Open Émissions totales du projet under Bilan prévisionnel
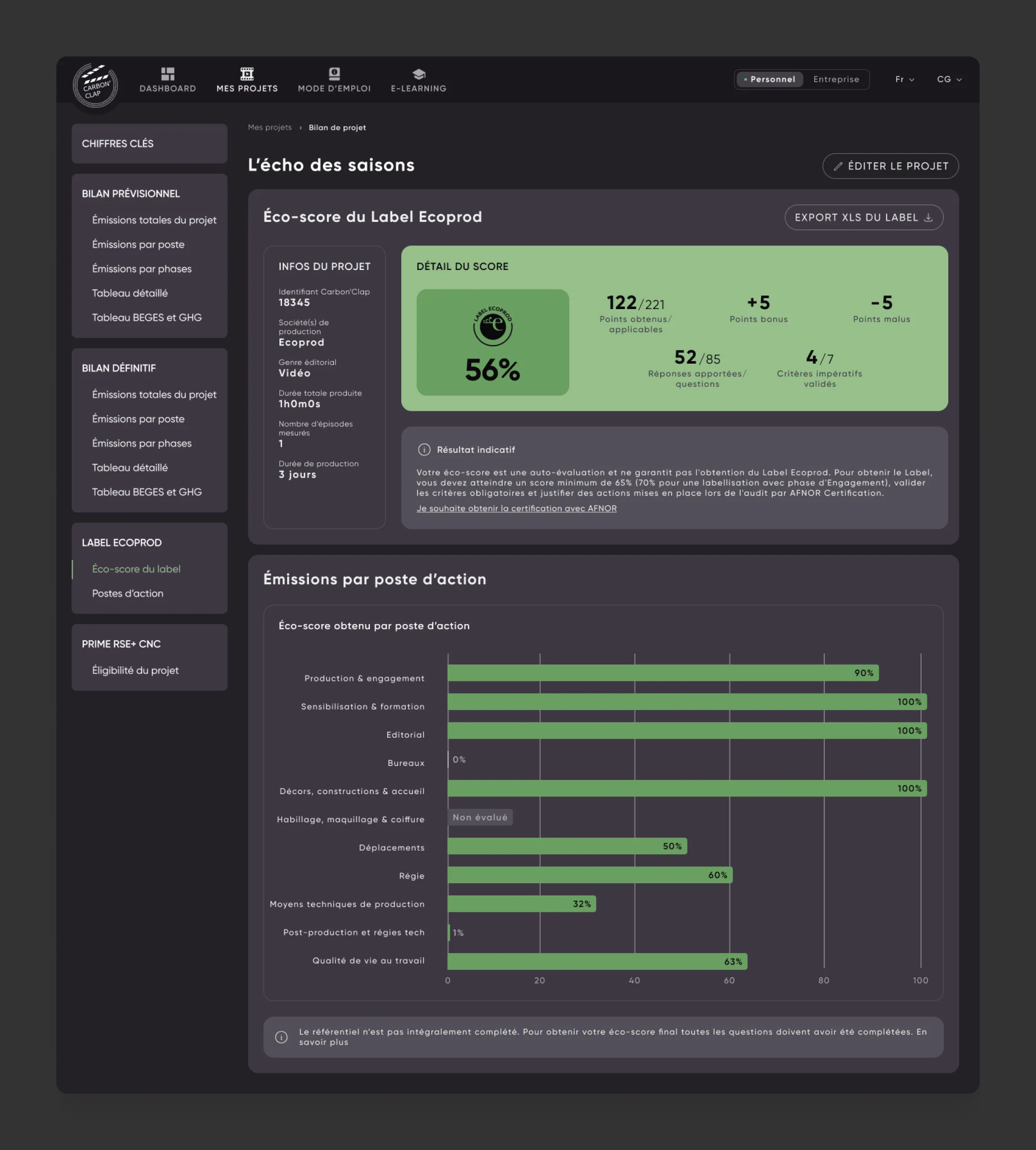The width and height of the screenshot is (1036, 1150). 154,220
